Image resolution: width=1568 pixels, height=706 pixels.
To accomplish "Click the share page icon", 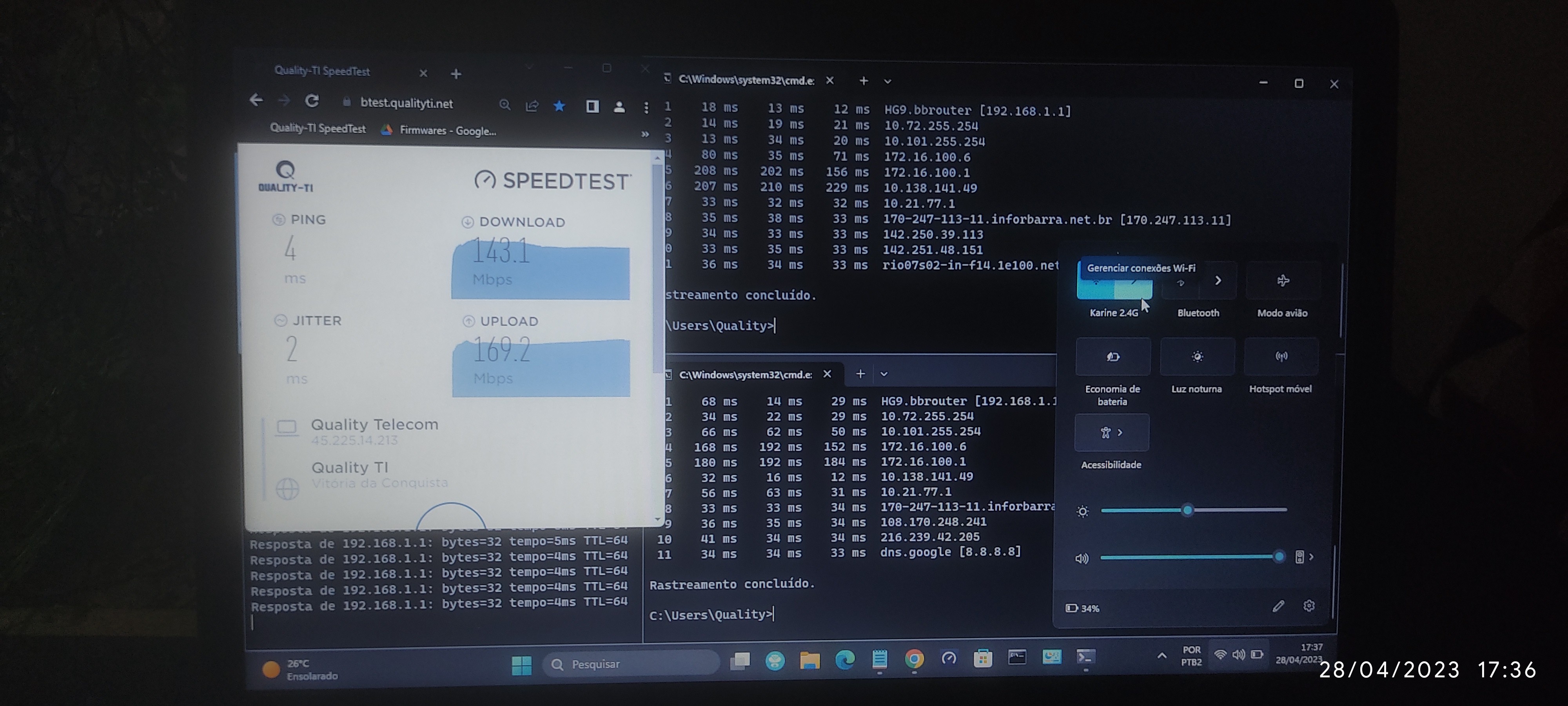I will pyautogui.click(x=532, y=106).
